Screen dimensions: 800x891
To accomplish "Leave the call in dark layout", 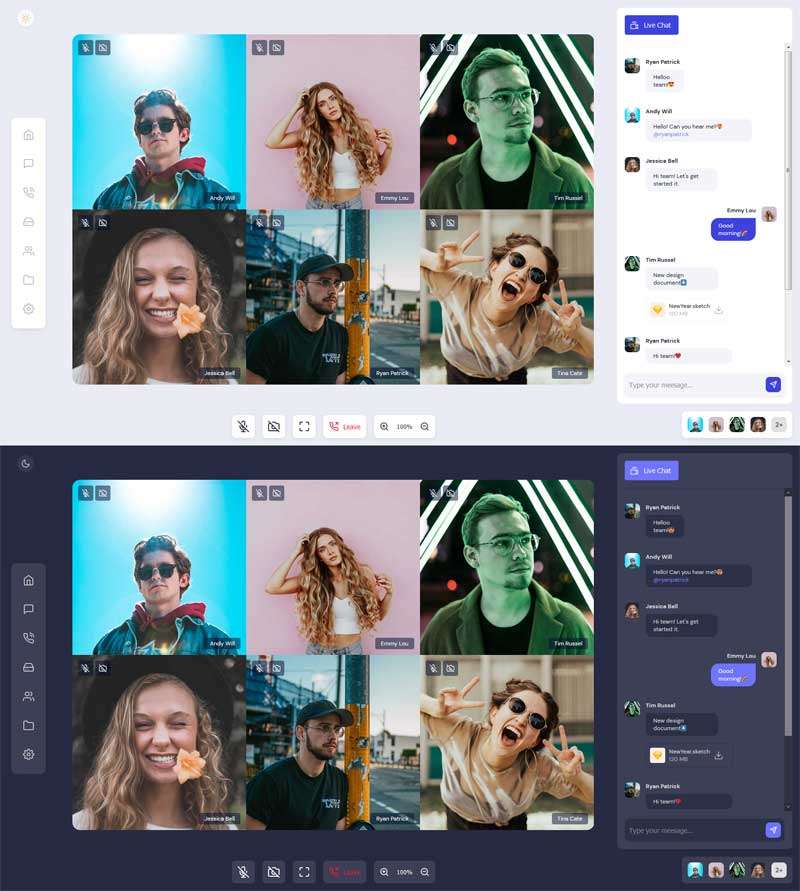I will click(x=345, y=872).
